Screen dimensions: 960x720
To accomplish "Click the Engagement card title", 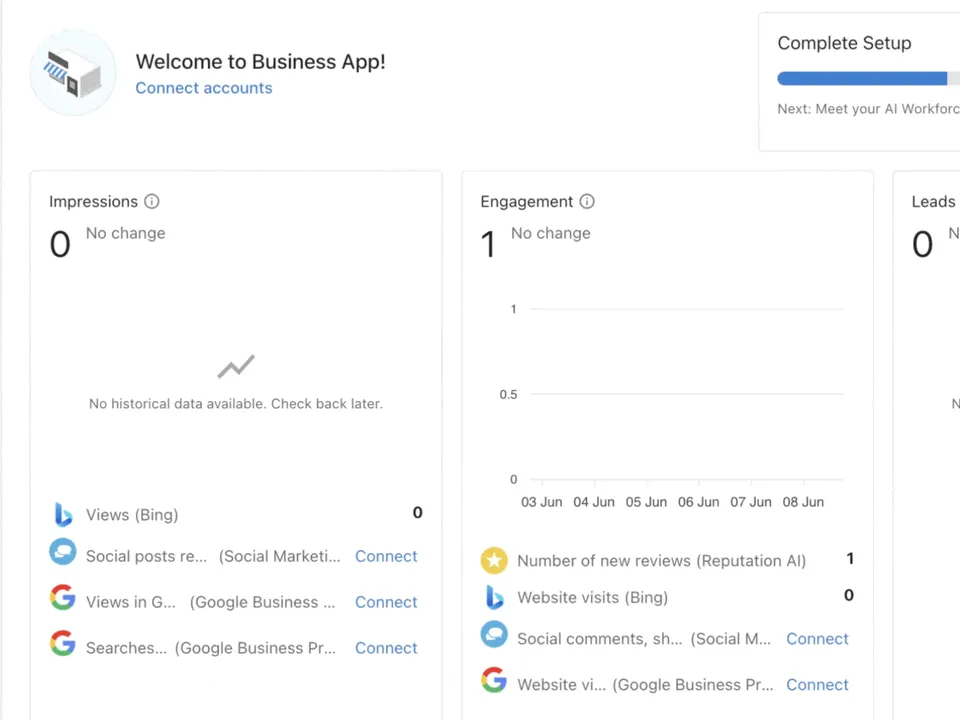I will coord(527,201).
